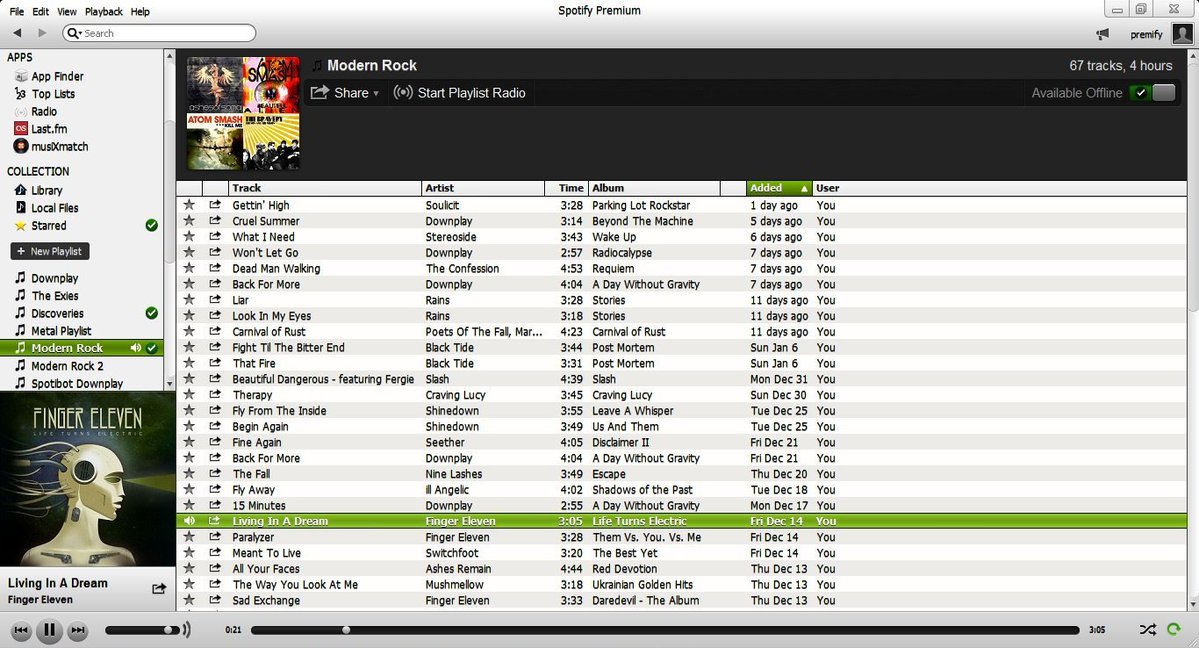1199x648 pixels.
Task: Star the track Gettin' High
Action: (189, 205)
